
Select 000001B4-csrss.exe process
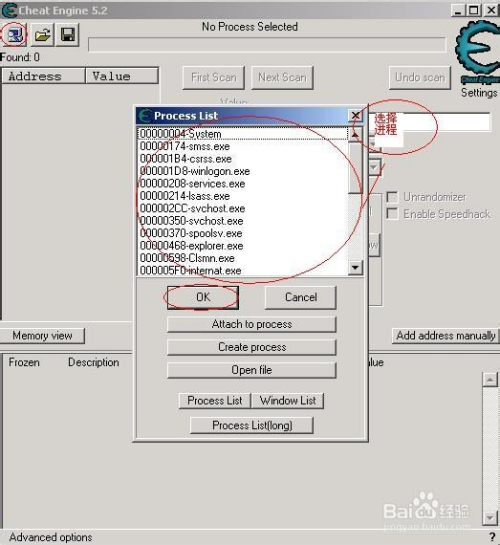coord(243,159)
